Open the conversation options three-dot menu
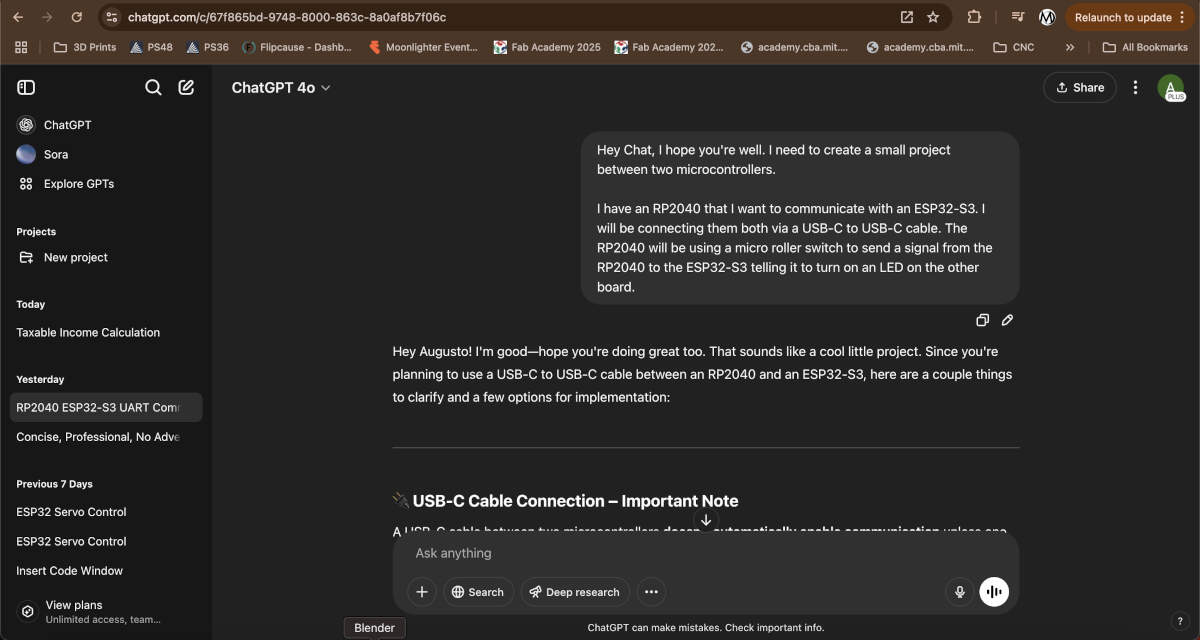The image size is (1200, 640). (x=1135, y=88)
